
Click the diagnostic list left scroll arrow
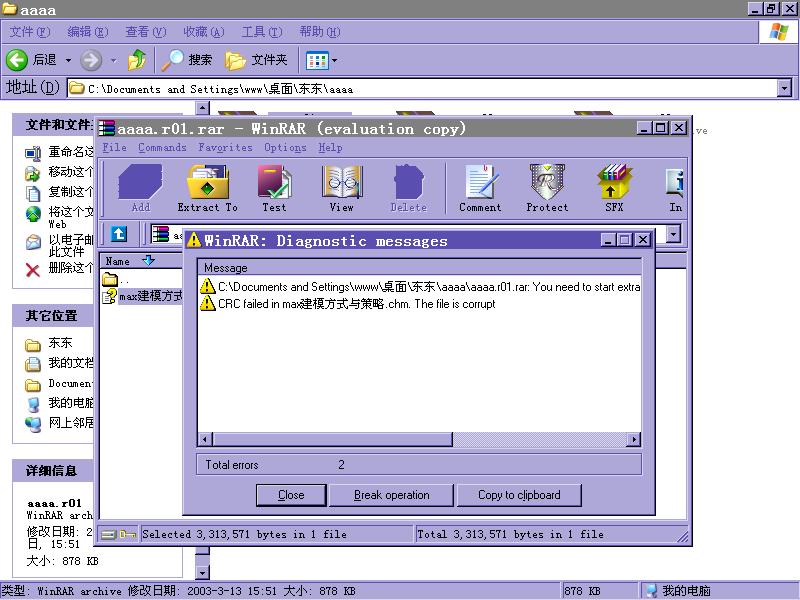206,439
